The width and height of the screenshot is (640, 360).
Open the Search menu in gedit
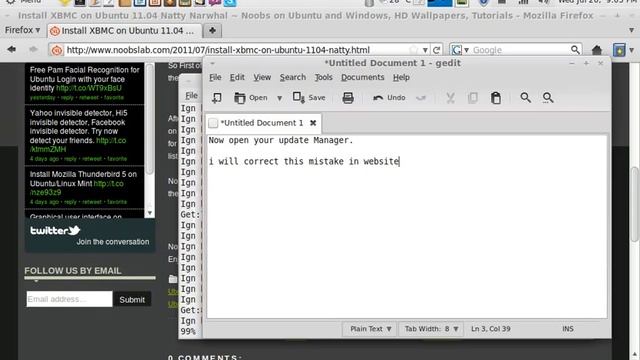coord(293,77)
